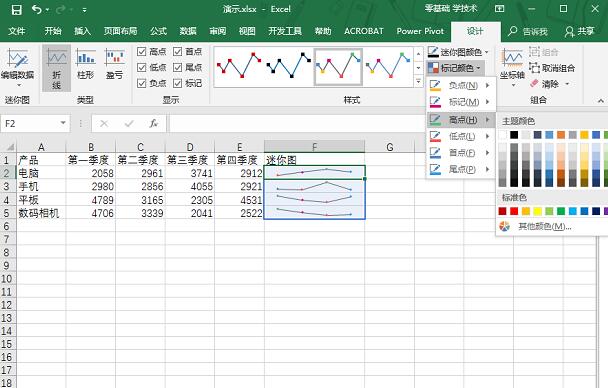
Task: Click the save icon in title bar
Action: [16, 9]
